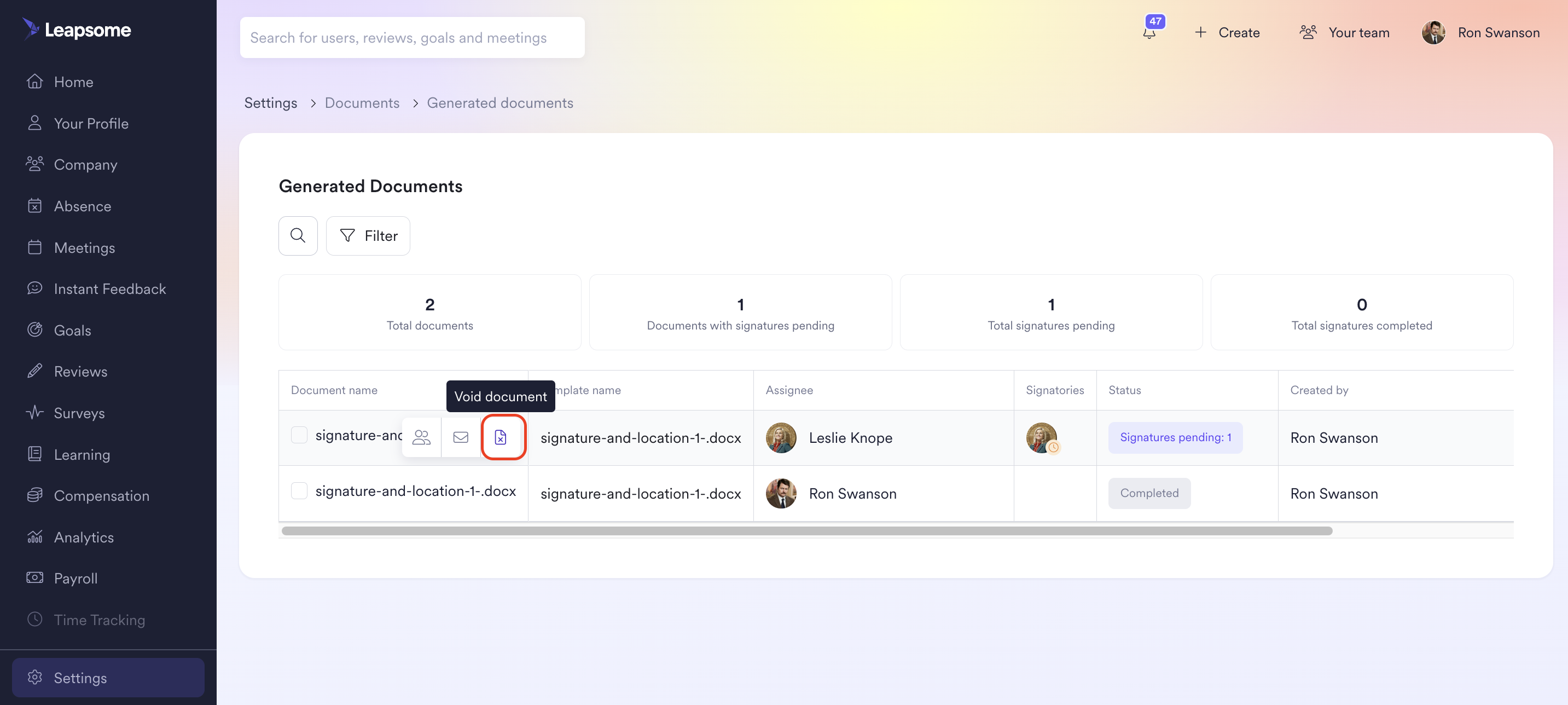Navigate to Documents breadcrumb link
Screen dimensions: 1568x705
tap(362, 103)
